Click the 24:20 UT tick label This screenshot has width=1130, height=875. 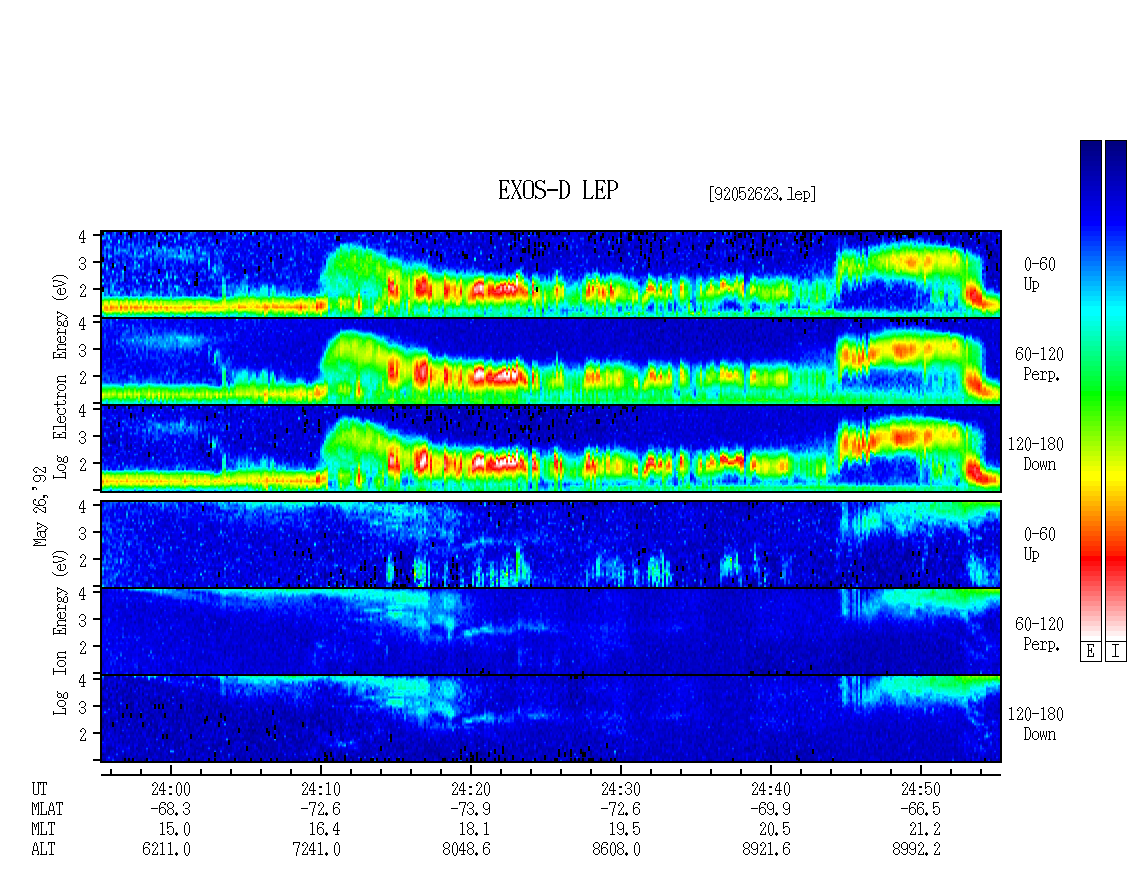coord(471,789)
